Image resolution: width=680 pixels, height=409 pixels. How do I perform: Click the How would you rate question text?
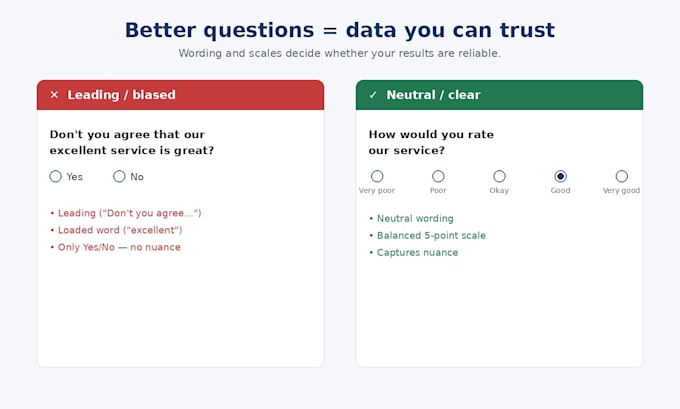[431, 142]
